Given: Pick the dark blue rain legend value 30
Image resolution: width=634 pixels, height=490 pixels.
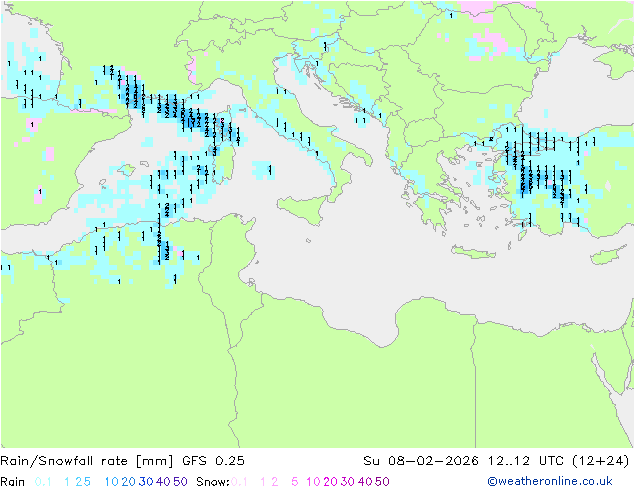Looking at the screenshot, I should 146,482.
